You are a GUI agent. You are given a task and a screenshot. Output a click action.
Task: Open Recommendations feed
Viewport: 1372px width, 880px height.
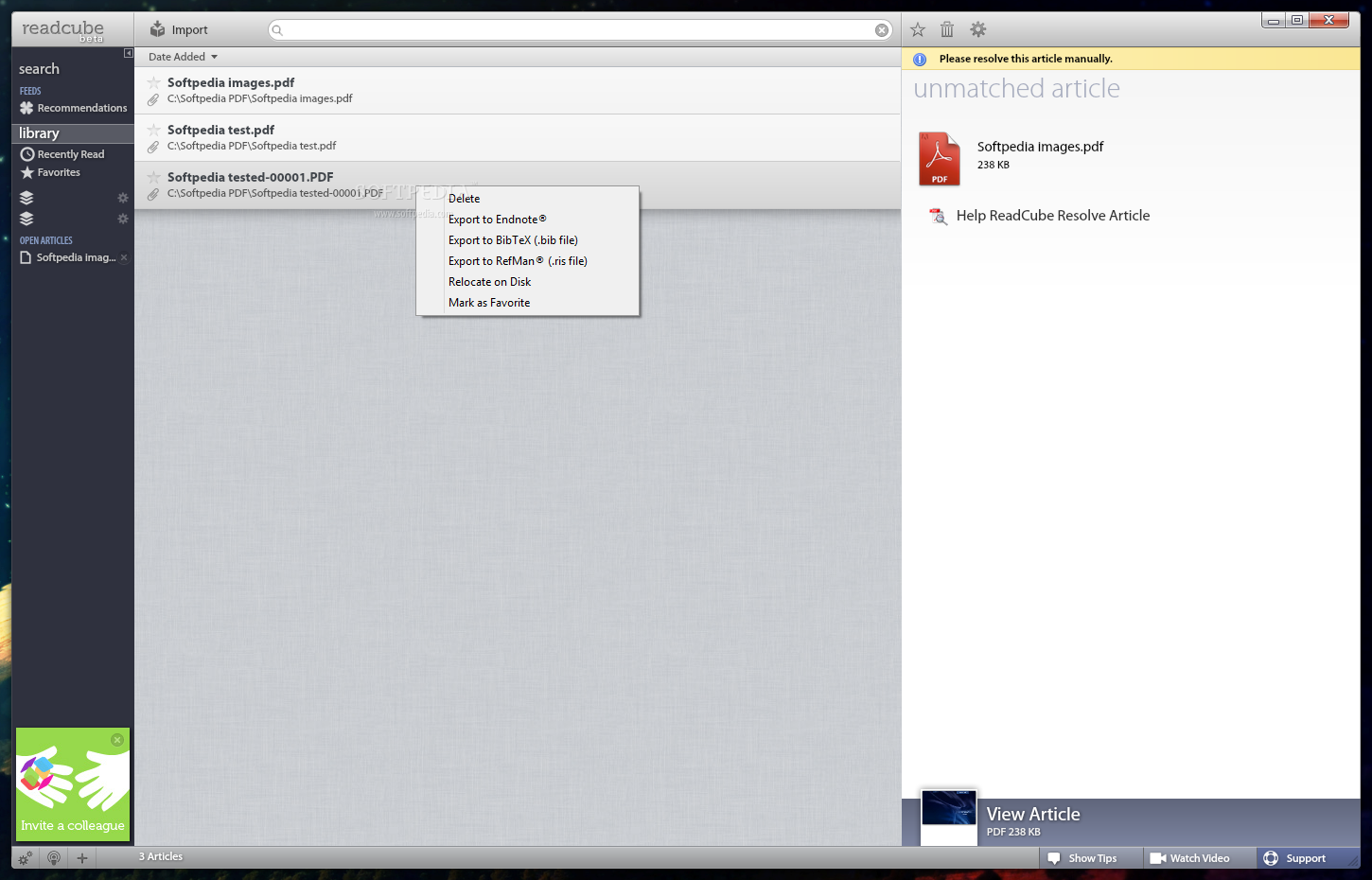click(x=73, y=108)
